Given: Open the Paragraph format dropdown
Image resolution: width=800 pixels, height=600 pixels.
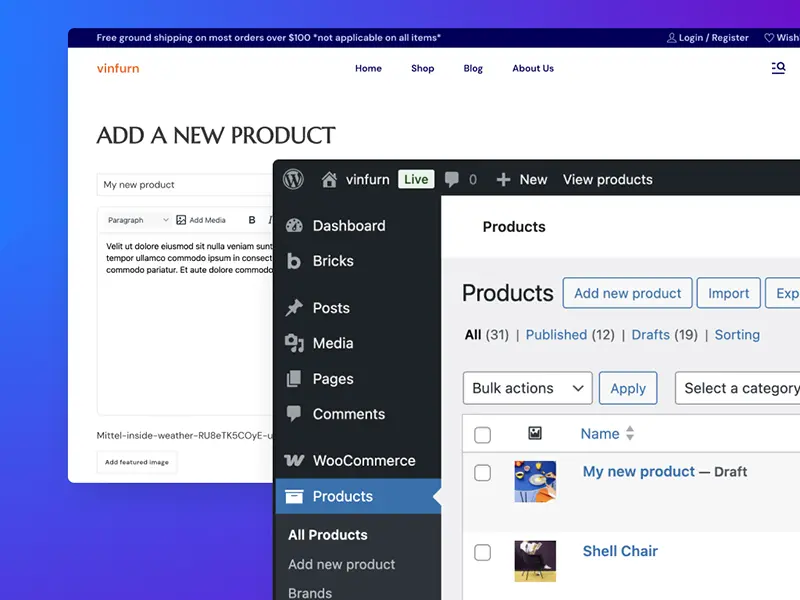Looking at the screenshot, I should 138,220.
